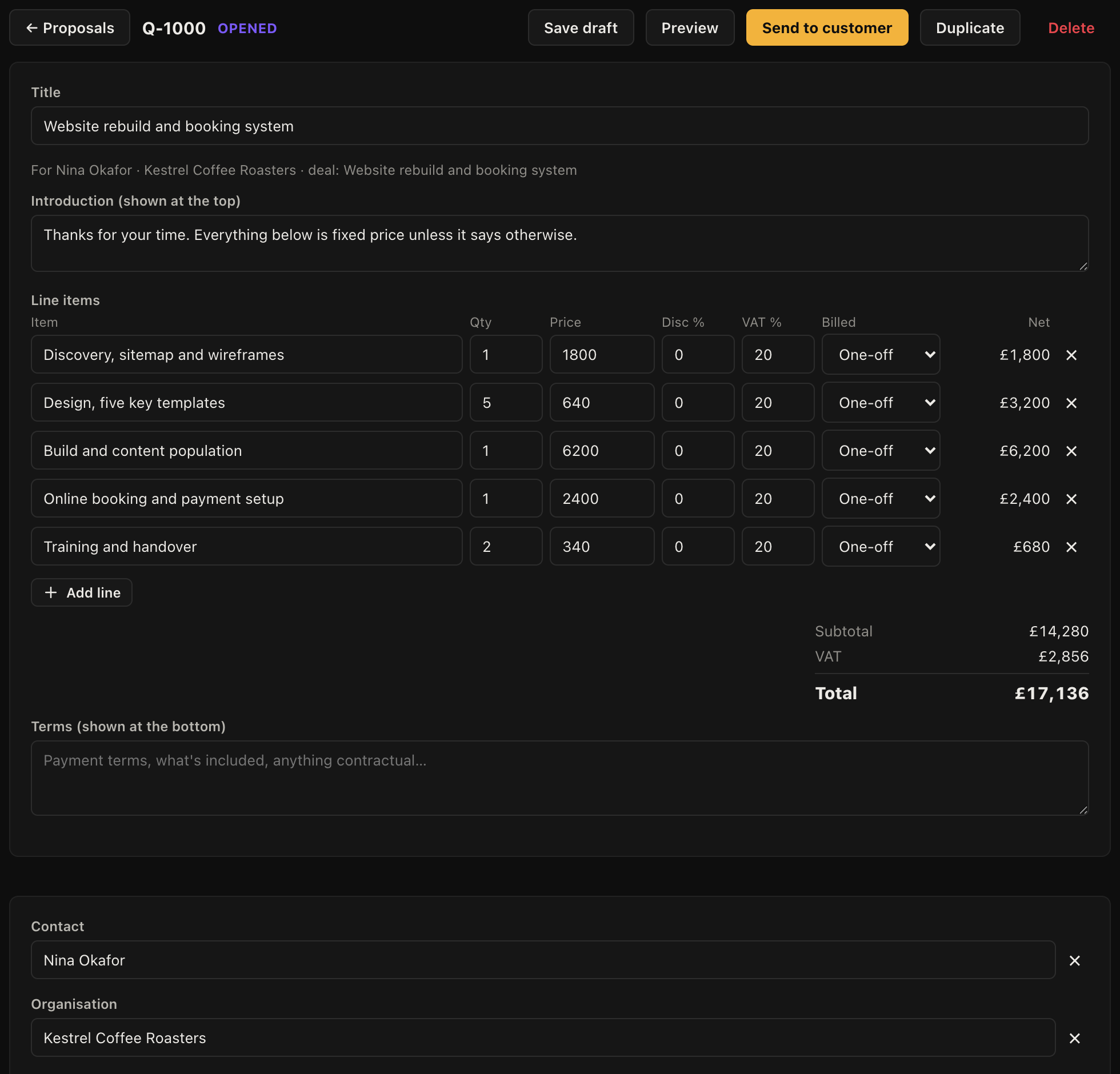Send the proposal to customer
1120x1074 pixels.
[827, 27]
